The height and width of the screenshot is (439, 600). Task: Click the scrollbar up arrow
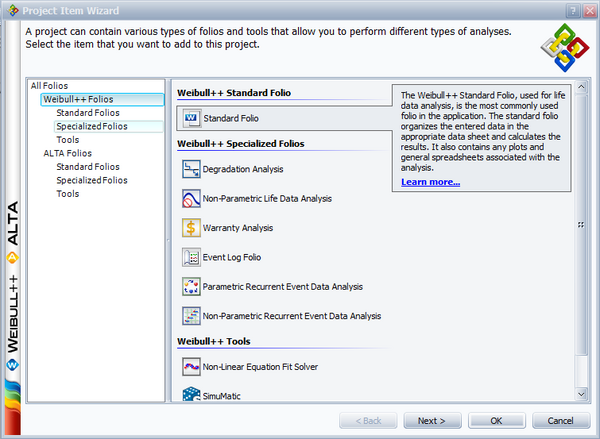click(x=581, y=87)
